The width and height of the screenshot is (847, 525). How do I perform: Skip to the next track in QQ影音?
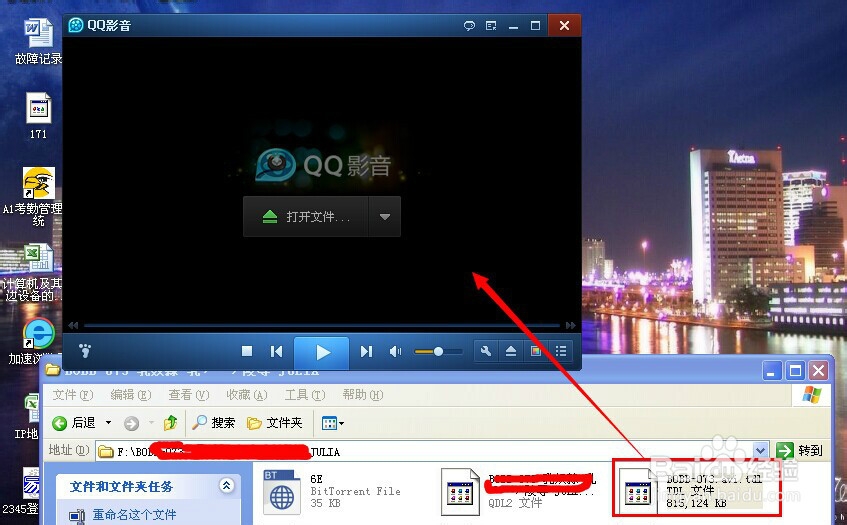366,352
